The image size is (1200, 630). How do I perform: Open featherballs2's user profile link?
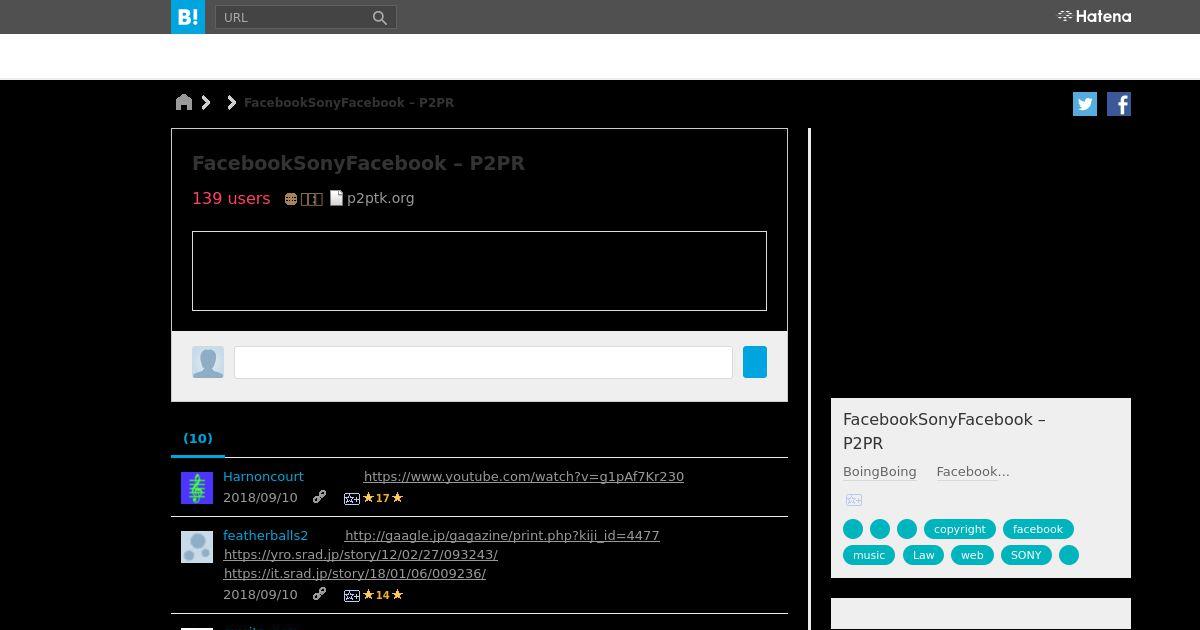point(265,535)
